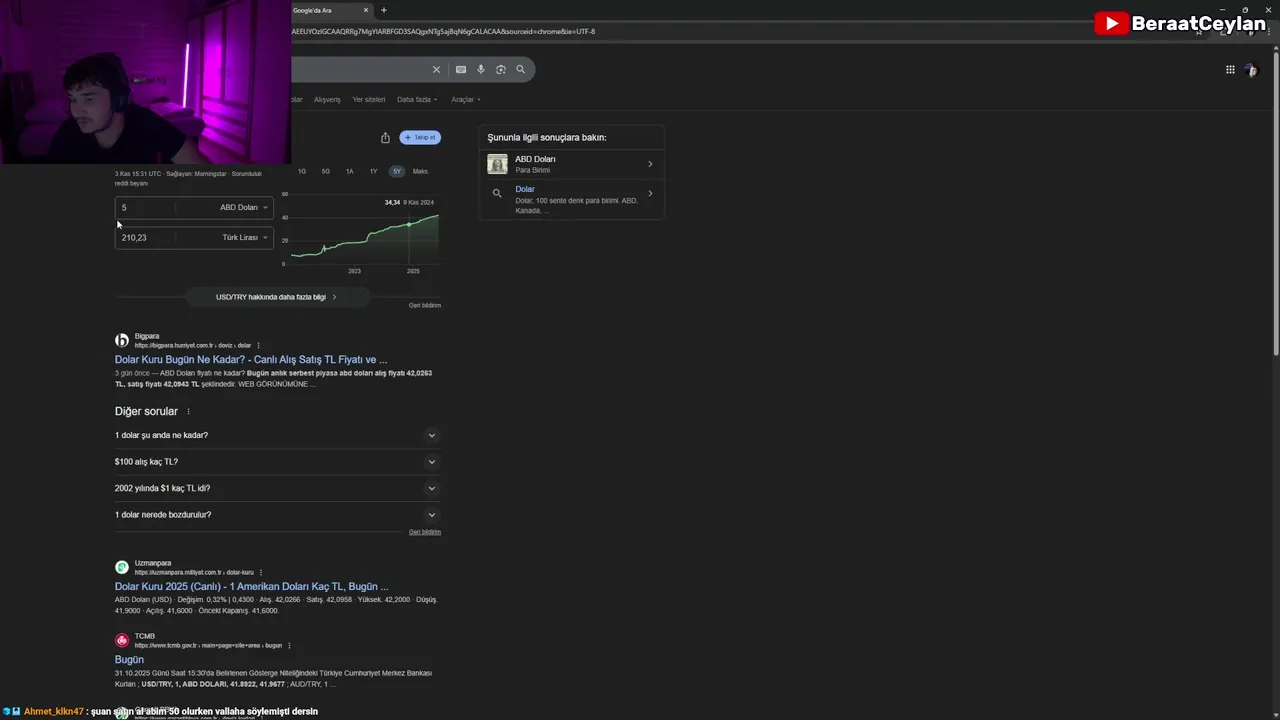Open the Google account avatar

pos(1251,69)
